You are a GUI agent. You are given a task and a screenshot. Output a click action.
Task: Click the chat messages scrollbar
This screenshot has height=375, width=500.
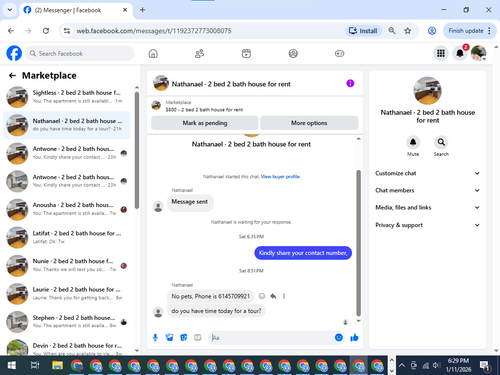pos(359,243)
